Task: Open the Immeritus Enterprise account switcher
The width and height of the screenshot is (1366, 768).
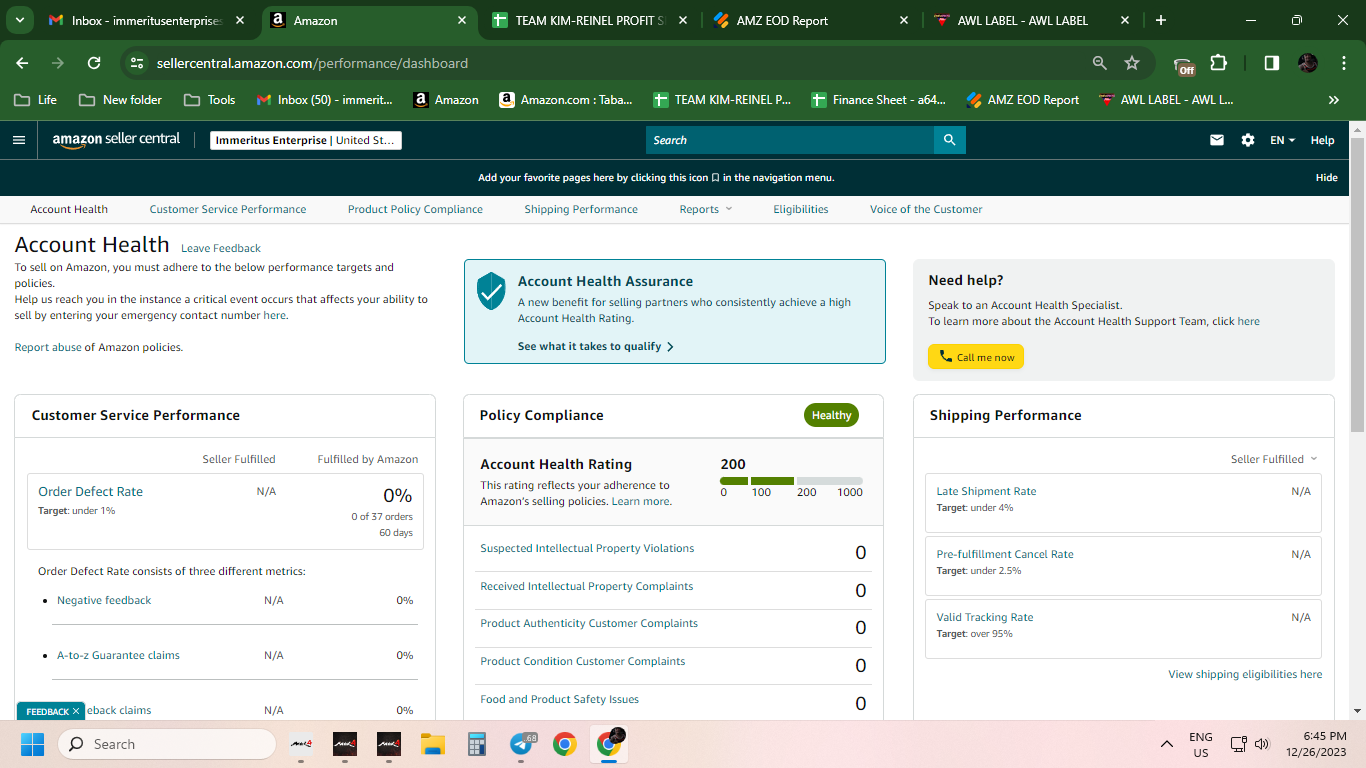Action: [306, 140]
